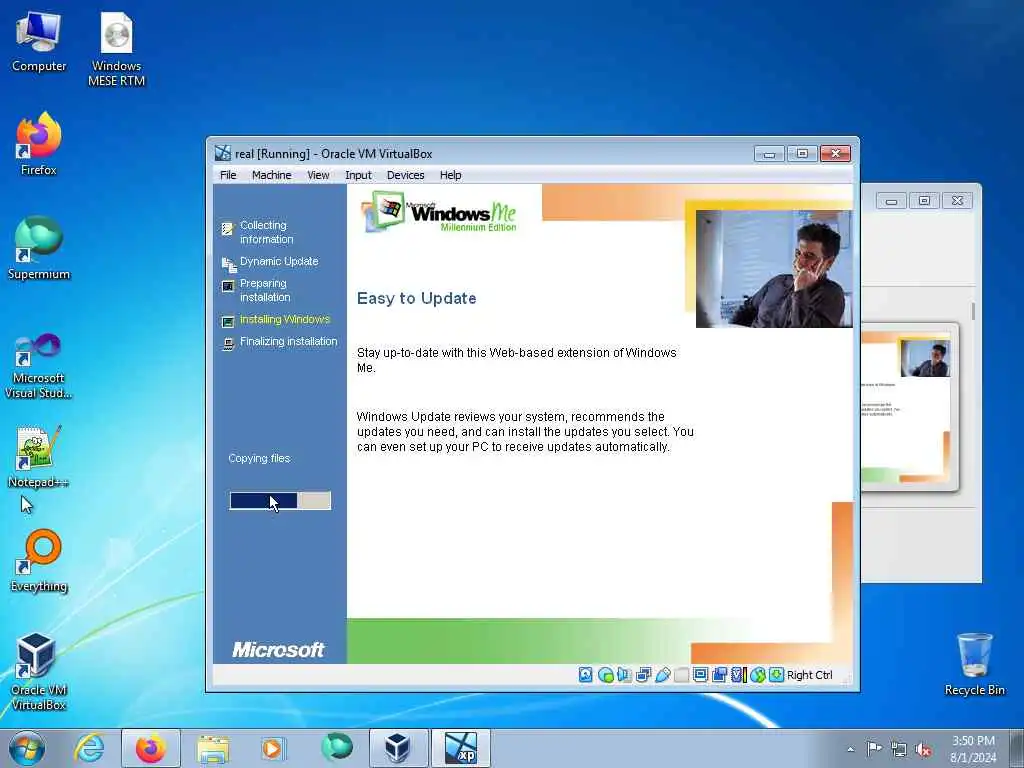Image resolution: width=1024 pixels, height=768 pixels.
Task: Open the network tray icon
Action: (899, 750)
